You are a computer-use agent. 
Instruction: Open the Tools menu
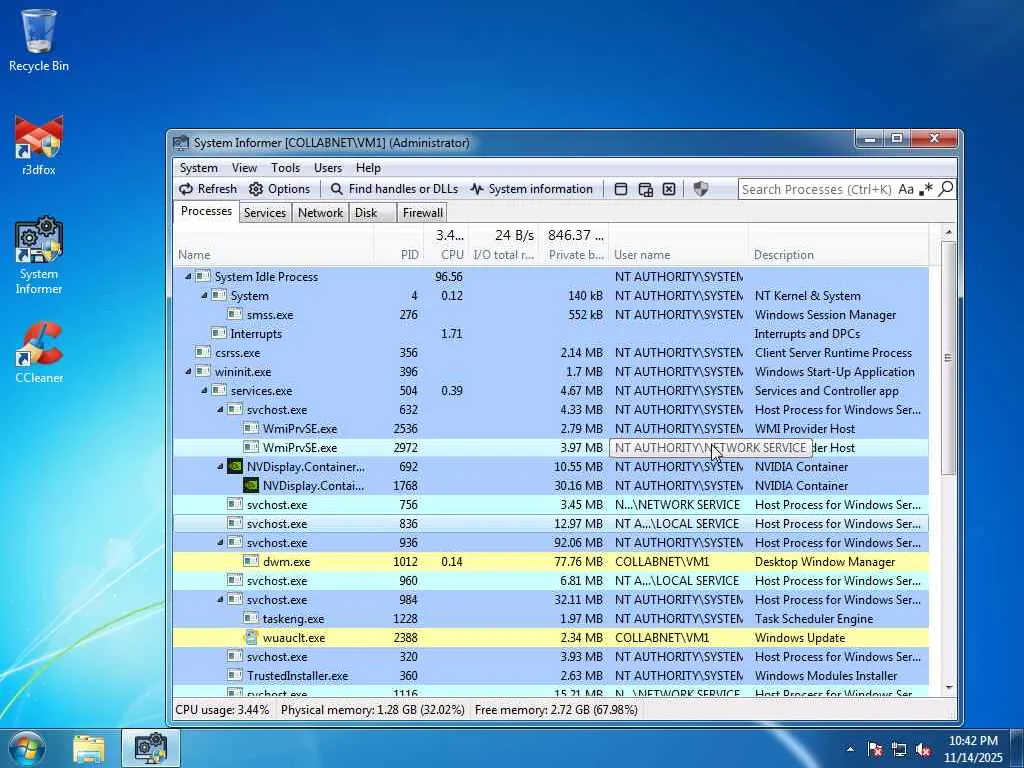(x=285, y=168)
